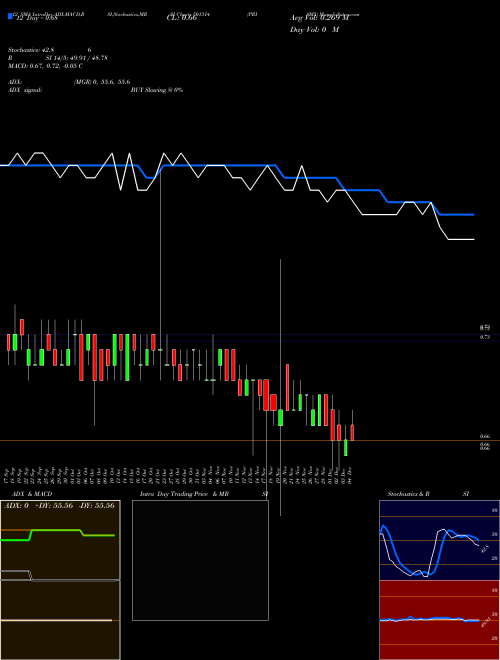Viewport: 500px width, 660px height.
Task: Click the 0.66 price label on the right axis
Action: click(484, 436)
